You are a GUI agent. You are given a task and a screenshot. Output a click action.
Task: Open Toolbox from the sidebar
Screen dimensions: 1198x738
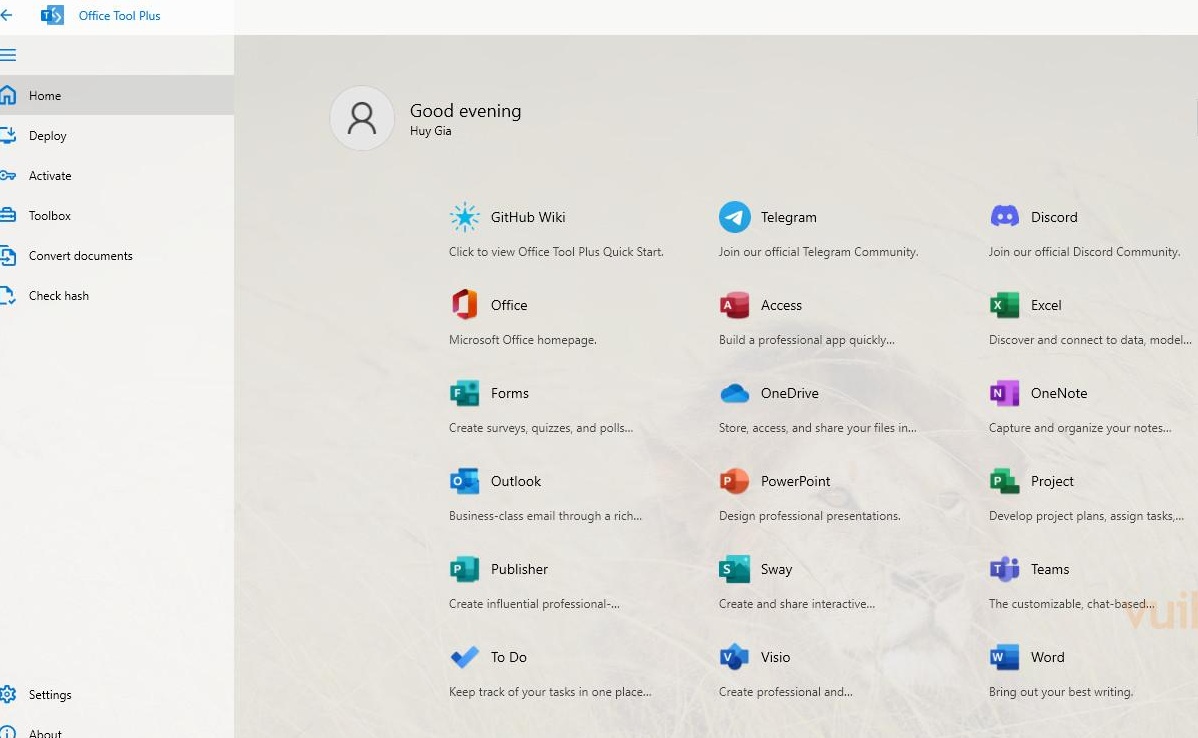[x=50, y=216]
